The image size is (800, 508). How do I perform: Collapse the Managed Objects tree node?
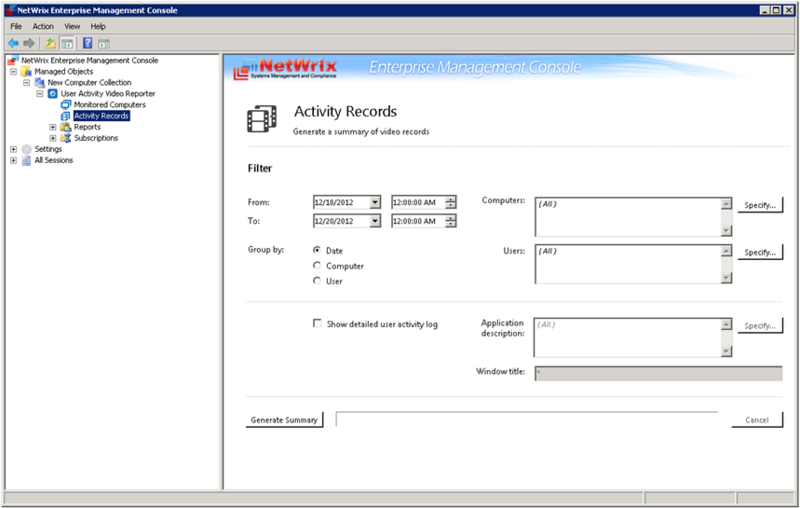(x=14, y=71)
